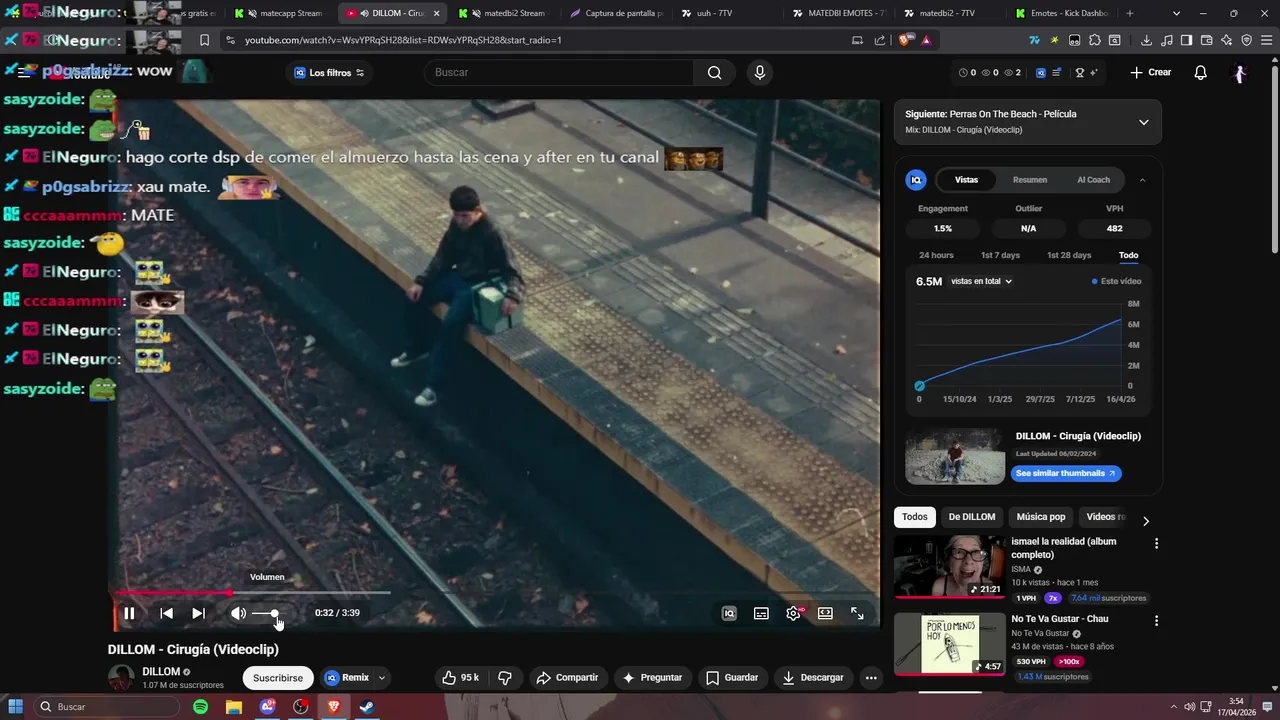Open Spotify from the taskbar
The height and width of the screenshot is (720, 1280).
[x=200, y=707]
